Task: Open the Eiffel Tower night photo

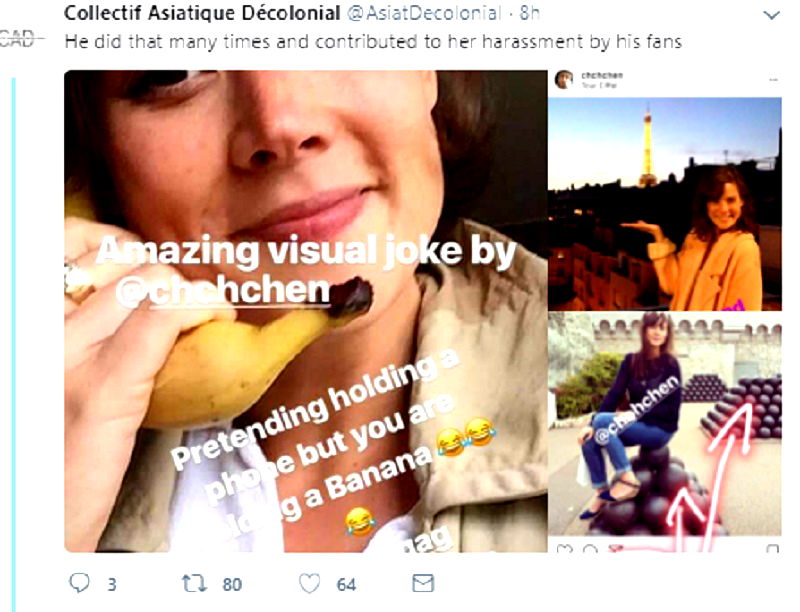Action: (x=665, y=204)
